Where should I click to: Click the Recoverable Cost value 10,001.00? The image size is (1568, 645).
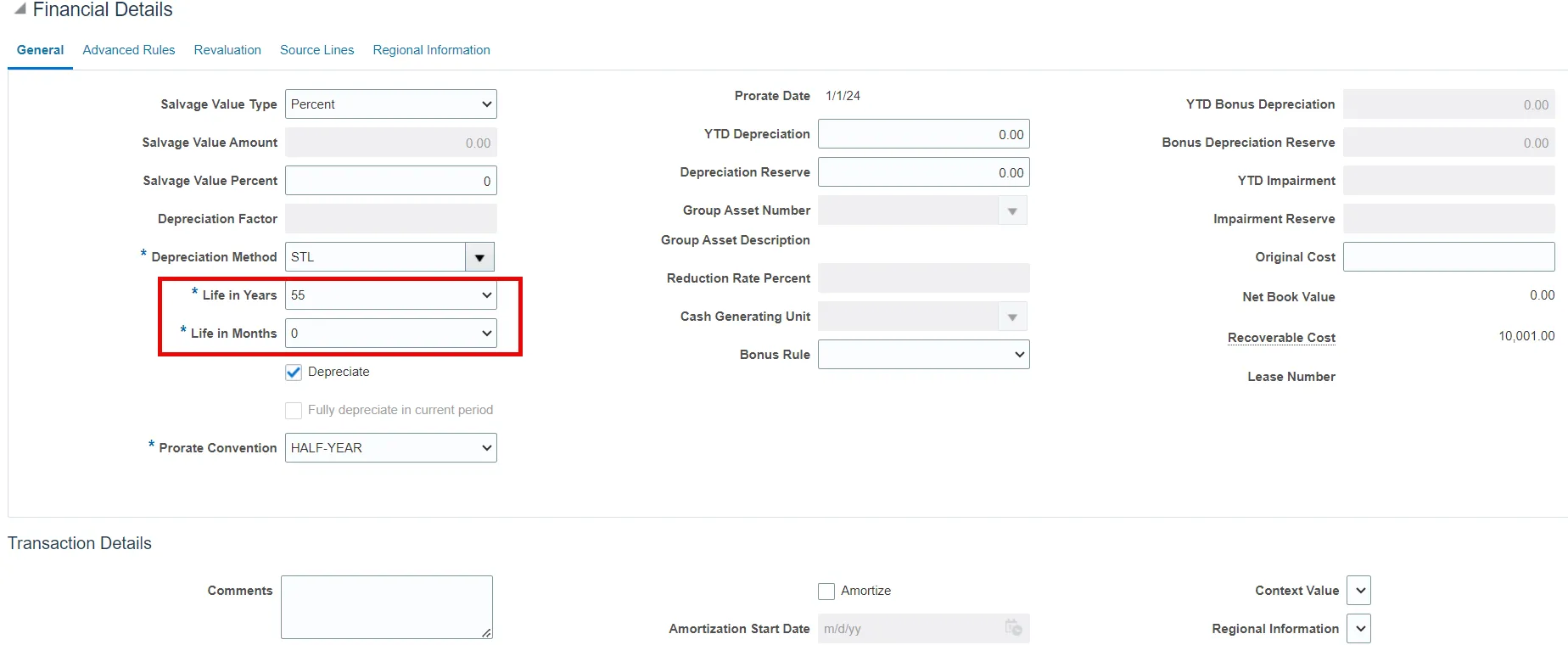1526,336
